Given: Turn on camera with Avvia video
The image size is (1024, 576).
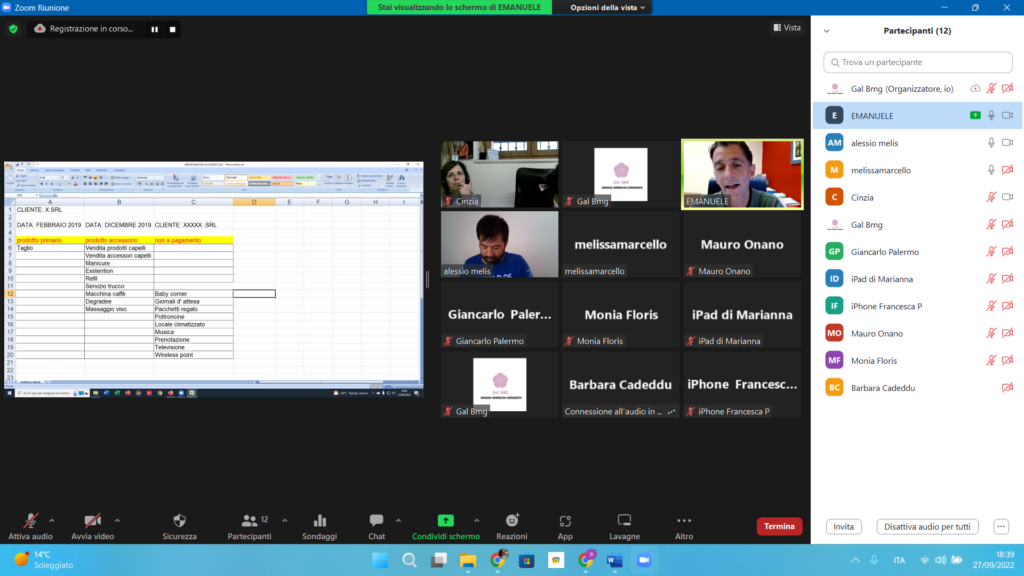Looking at the screenshot, I should pyautogui.click(x=92, y=521).
